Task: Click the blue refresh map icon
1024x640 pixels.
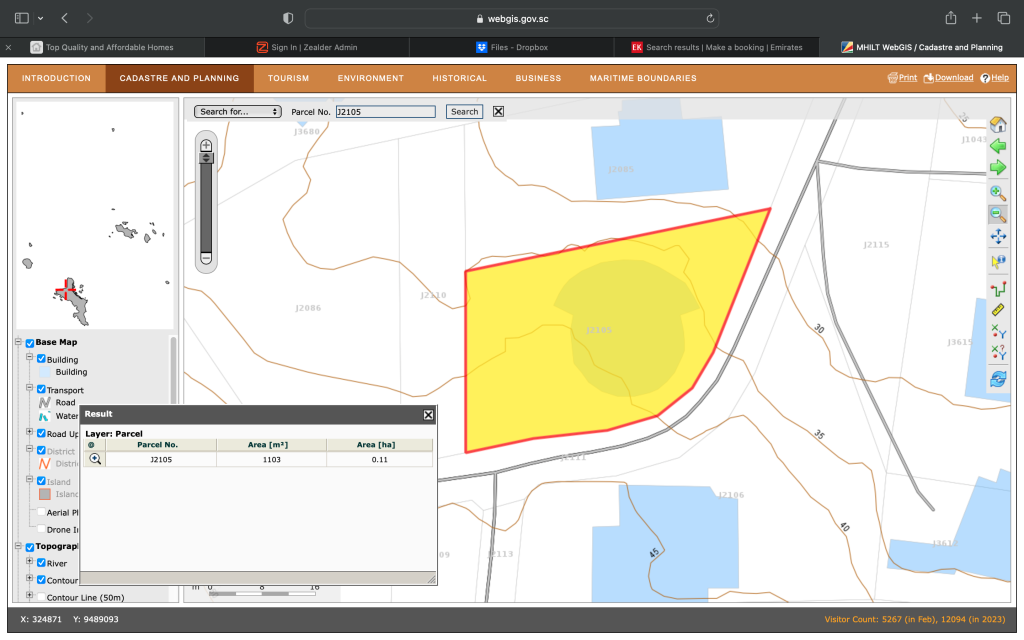Action: click(x=997, y=378)
